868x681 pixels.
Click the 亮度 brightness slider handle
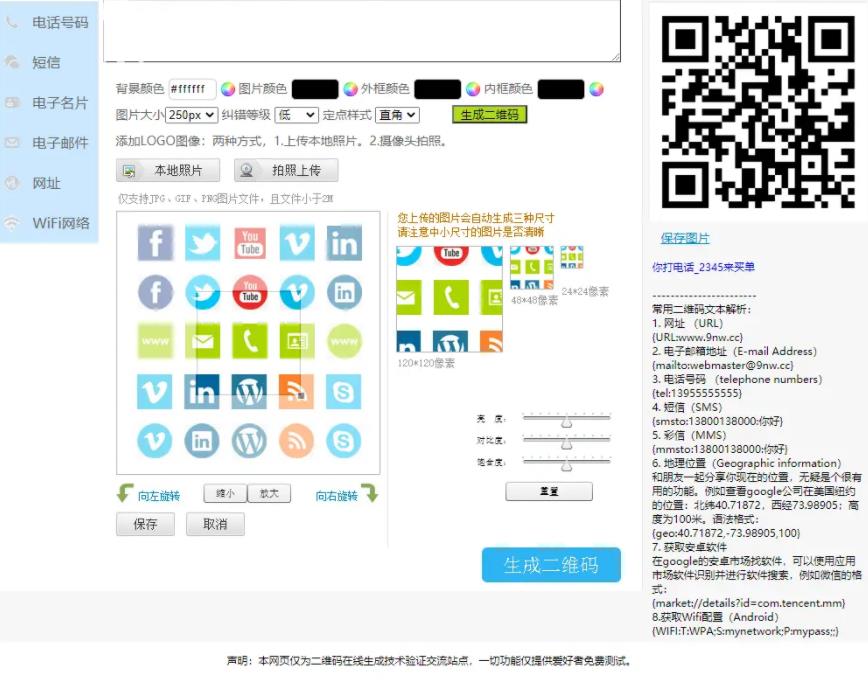point(566,422)
